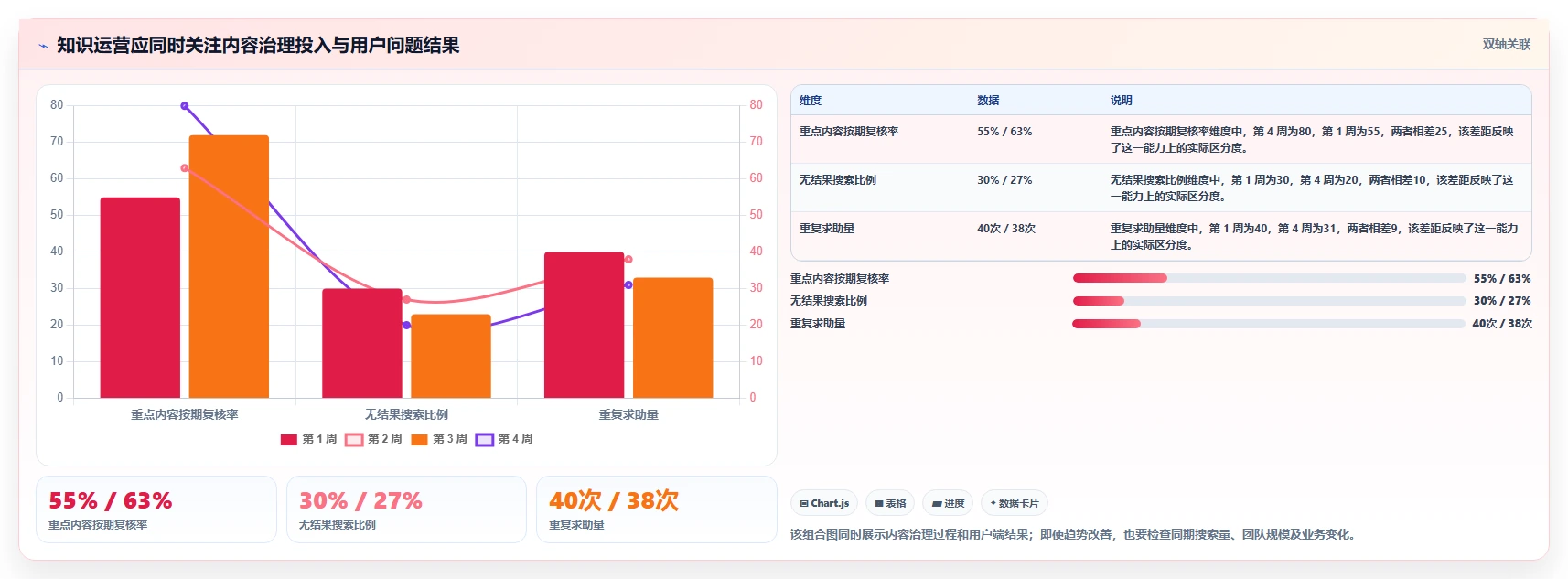Click the orange week 3 bar for 重点内容按期复核率
This screenshot has width=1568, height=579.
tap(229, 267)
